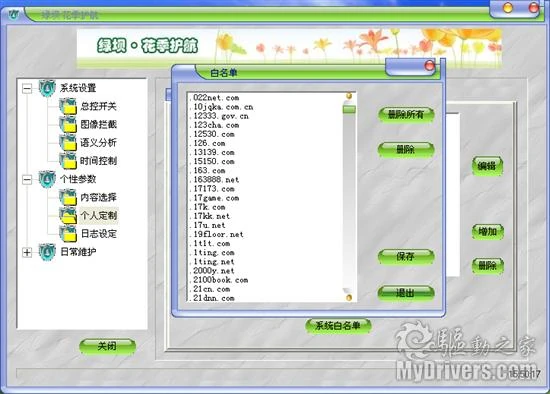Select .123cha.com in whitelist

(214, 125)
